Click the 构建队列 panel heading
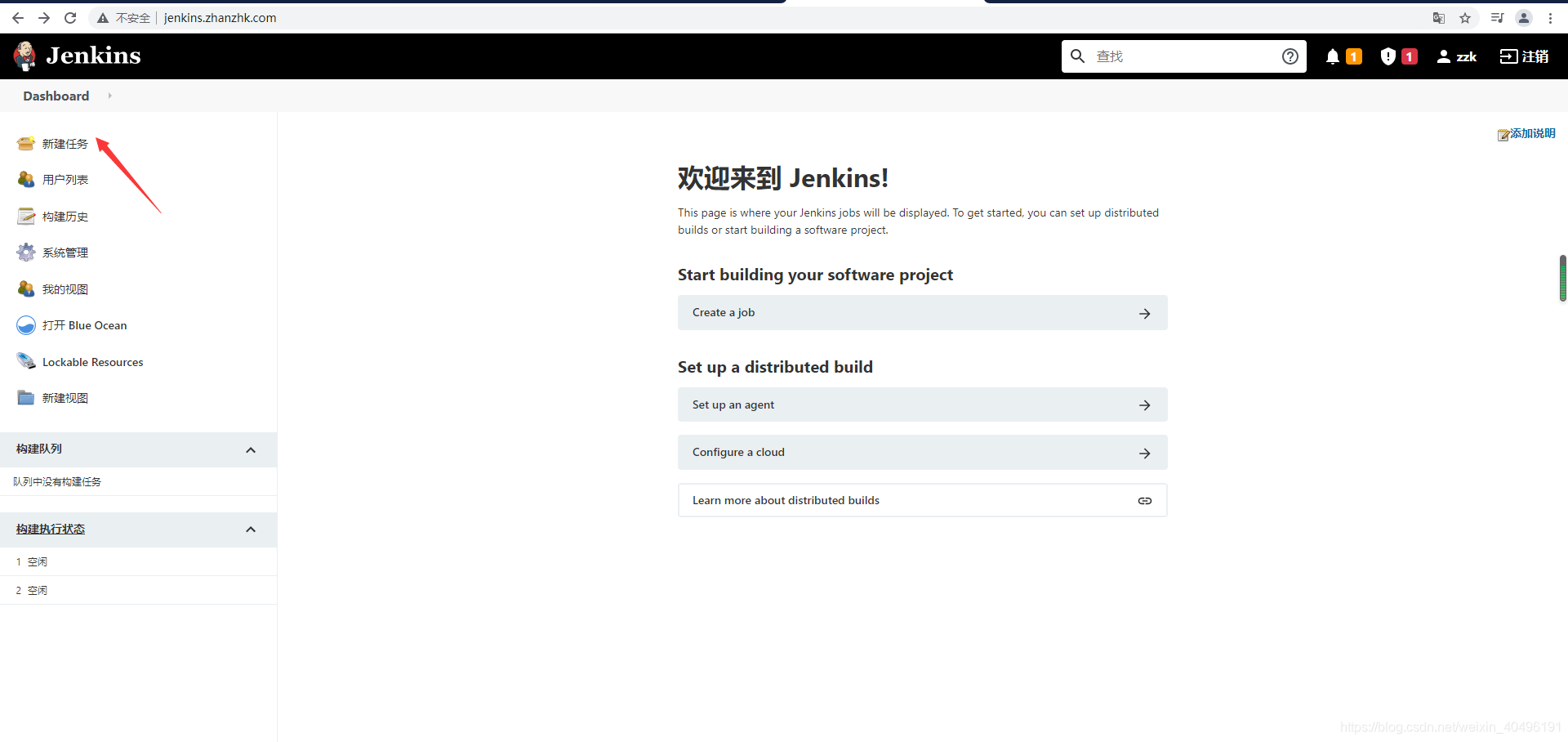The image size is (1568, 742). pyautogui.click(x=39, y=449)
